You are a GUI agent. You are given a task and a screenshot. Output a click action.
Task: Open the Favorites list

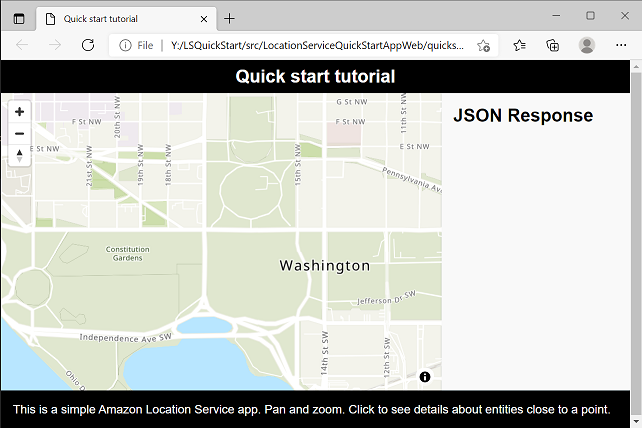coord(520,45)
